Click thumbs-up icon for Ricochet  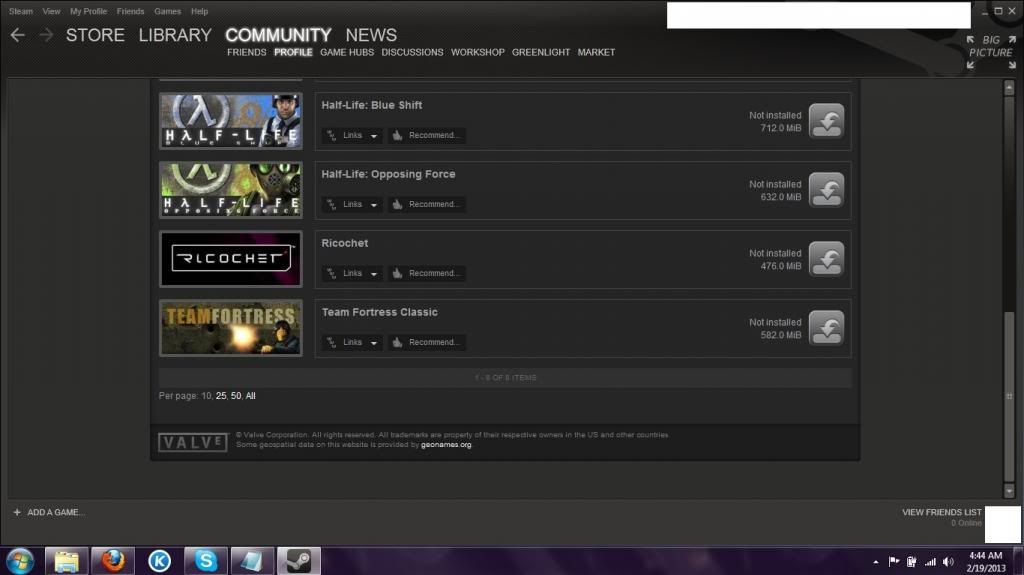397,273
